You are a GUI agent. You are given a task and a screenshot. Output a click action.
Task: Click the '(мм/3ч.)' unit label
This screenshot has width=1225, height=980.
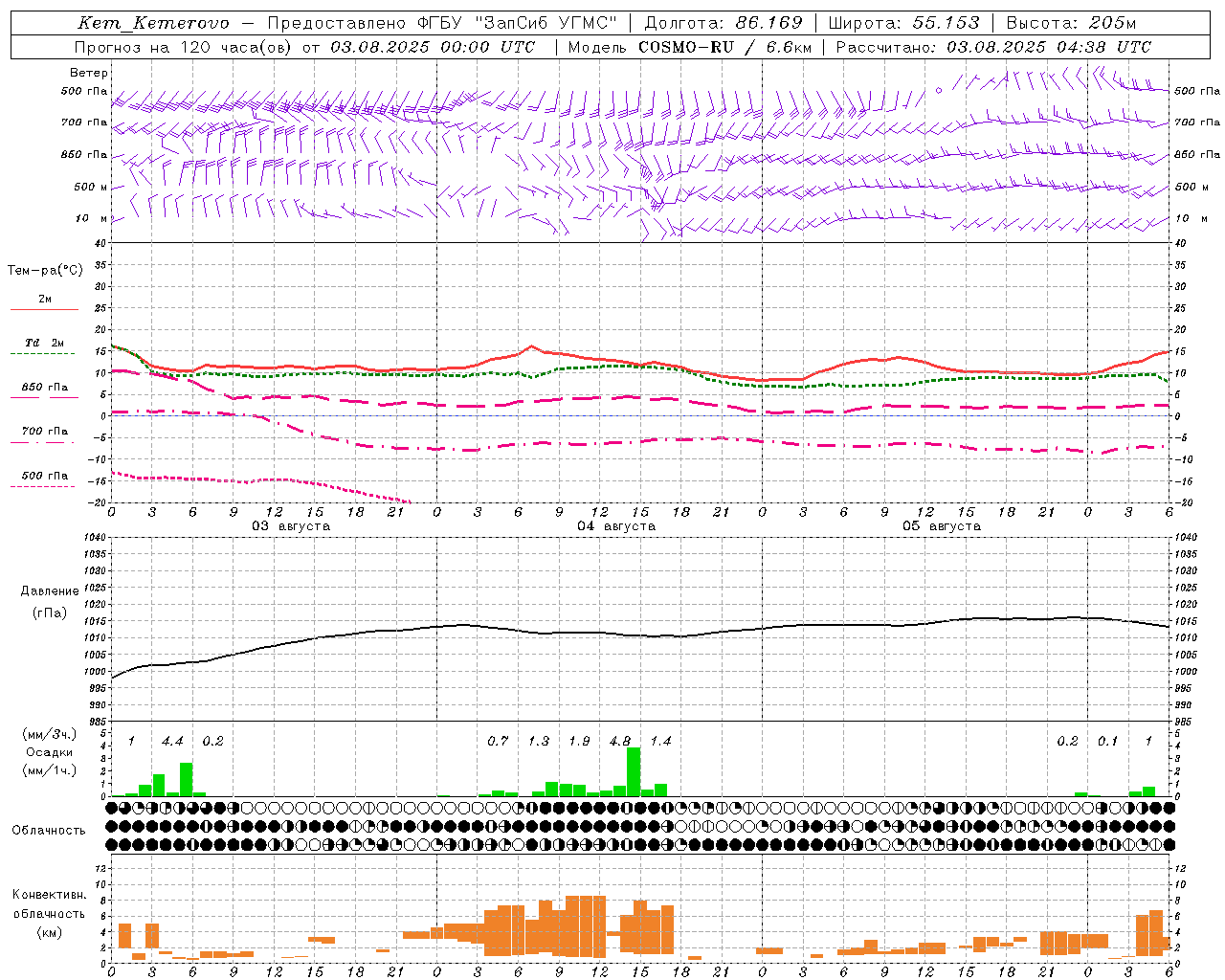coord(50,734)
